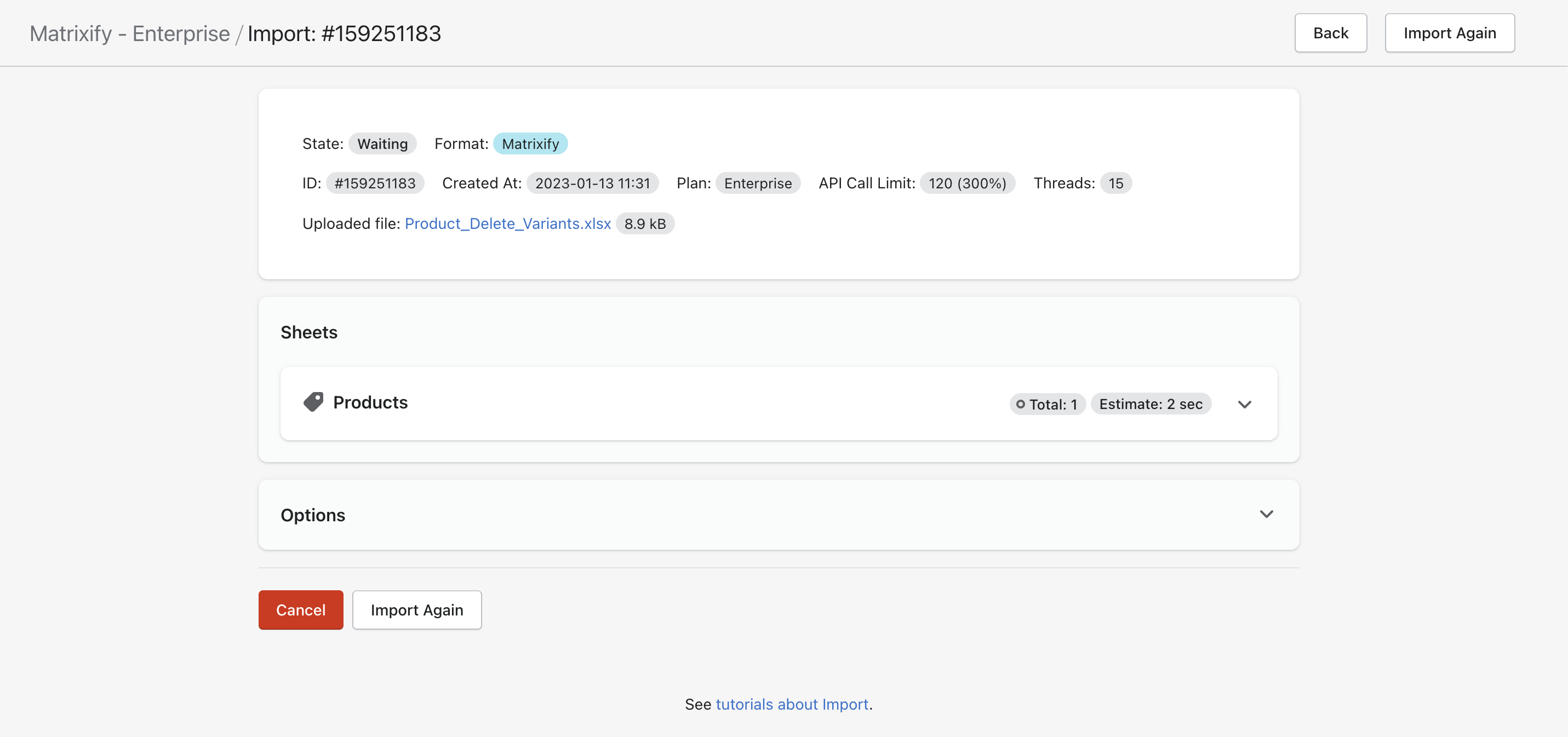The width and height of the screenshot is (1568, 737).
Task: Click the Options section heading
Action: tap(313, 515)
